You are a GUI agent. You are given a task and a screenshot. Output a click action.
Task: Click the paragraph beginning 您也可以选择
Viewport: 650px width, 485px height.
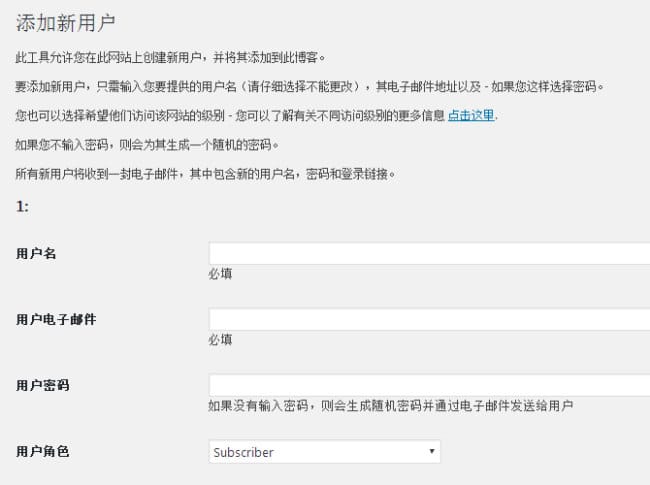pos(257,115)
